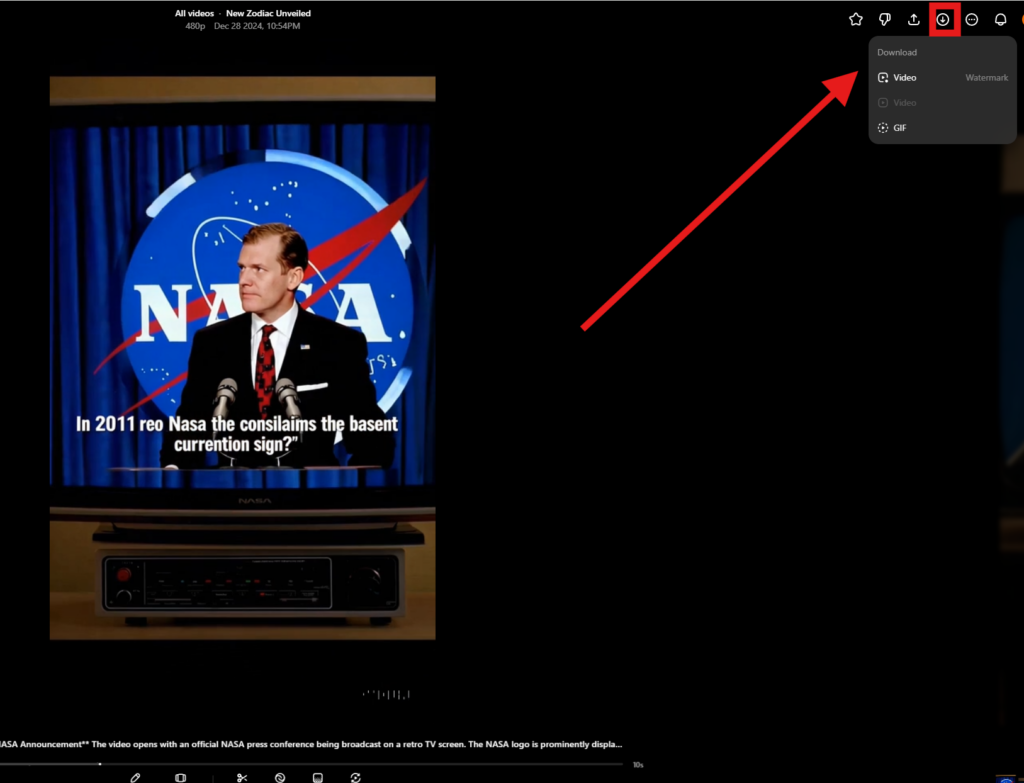1024x783 pixels.
Task: Open the three-dots more options menu
Action: pyautogui.click(x=971, y=20)
